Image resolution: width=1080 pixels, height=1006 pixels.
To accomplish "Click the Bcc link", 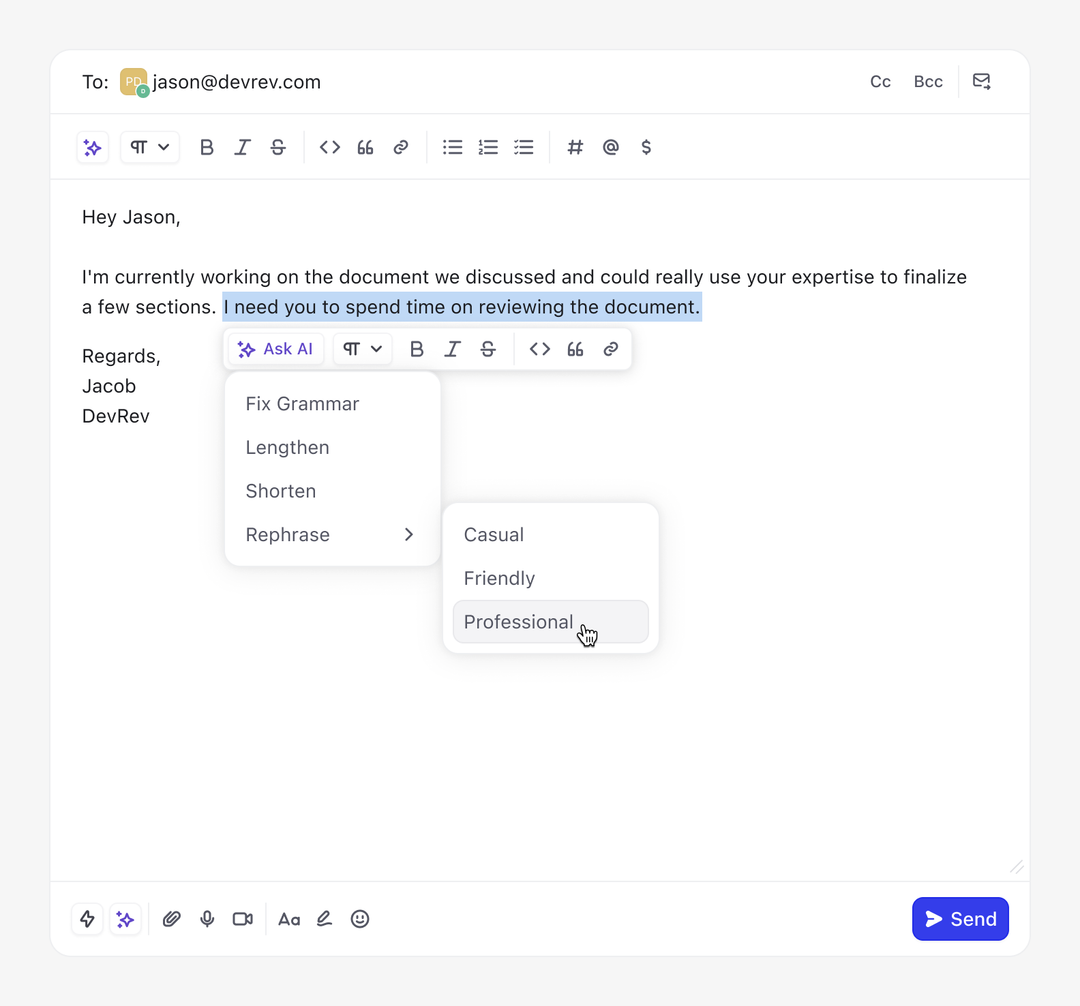I will coord(928,82).
